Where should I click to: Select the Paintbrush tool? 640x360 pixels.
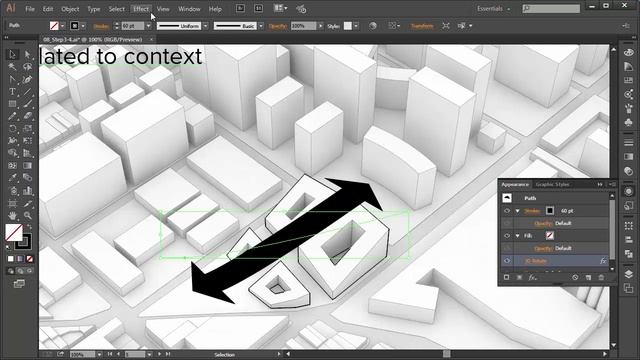click(27, 104)
